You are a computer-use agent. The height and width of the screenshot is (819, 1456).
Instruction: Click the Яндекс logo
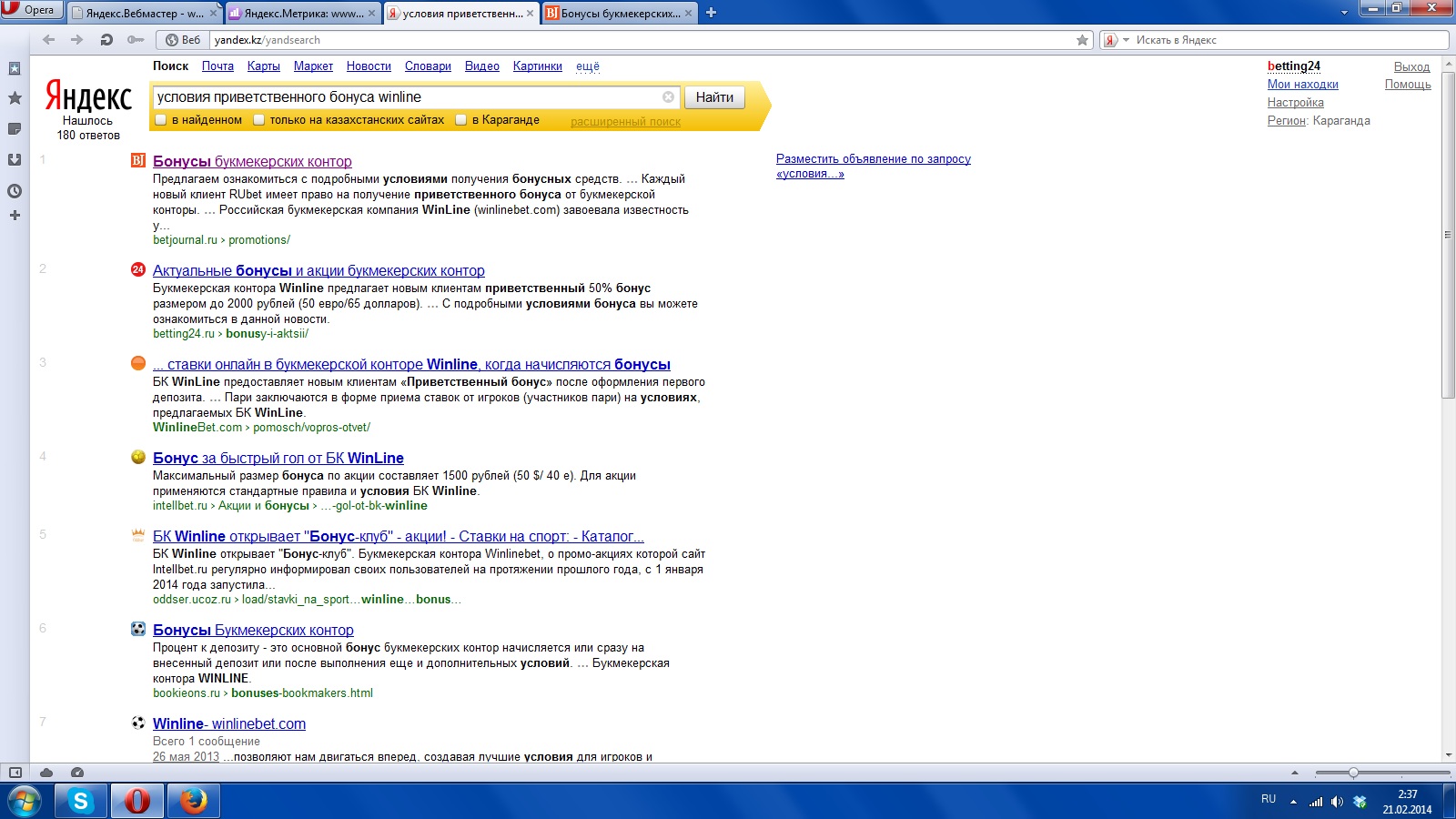(x=88, y=96)
